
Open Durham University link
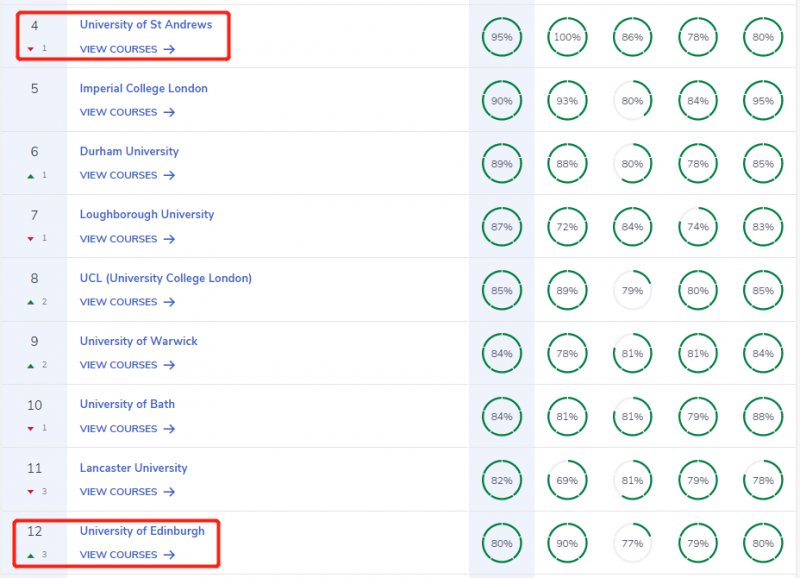click(x=129, y=152)
